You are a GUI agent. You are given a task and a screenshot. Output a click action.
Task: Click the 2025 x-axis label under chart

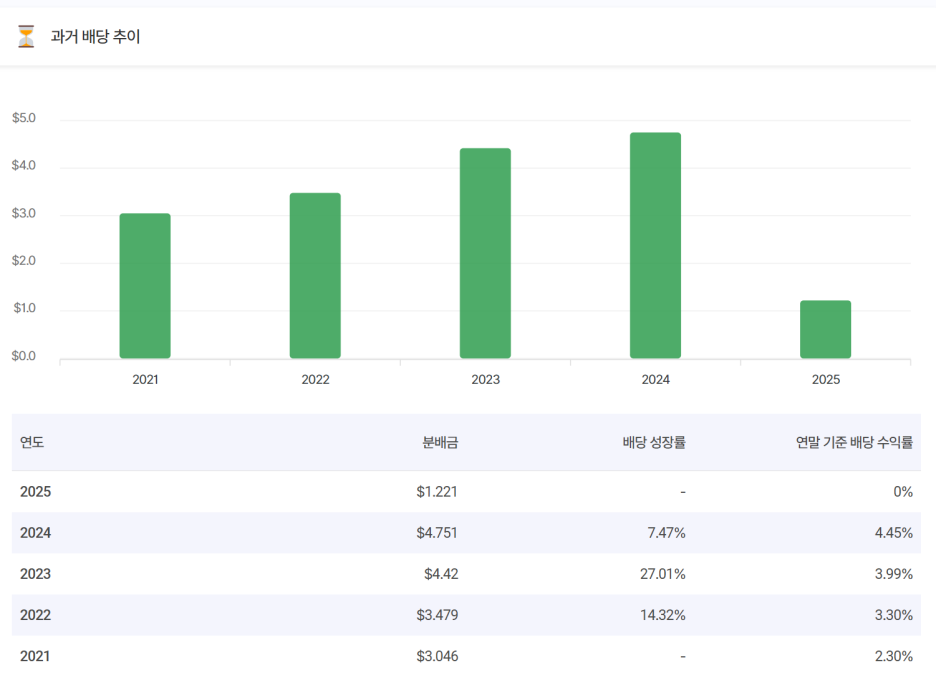[826, 379]
